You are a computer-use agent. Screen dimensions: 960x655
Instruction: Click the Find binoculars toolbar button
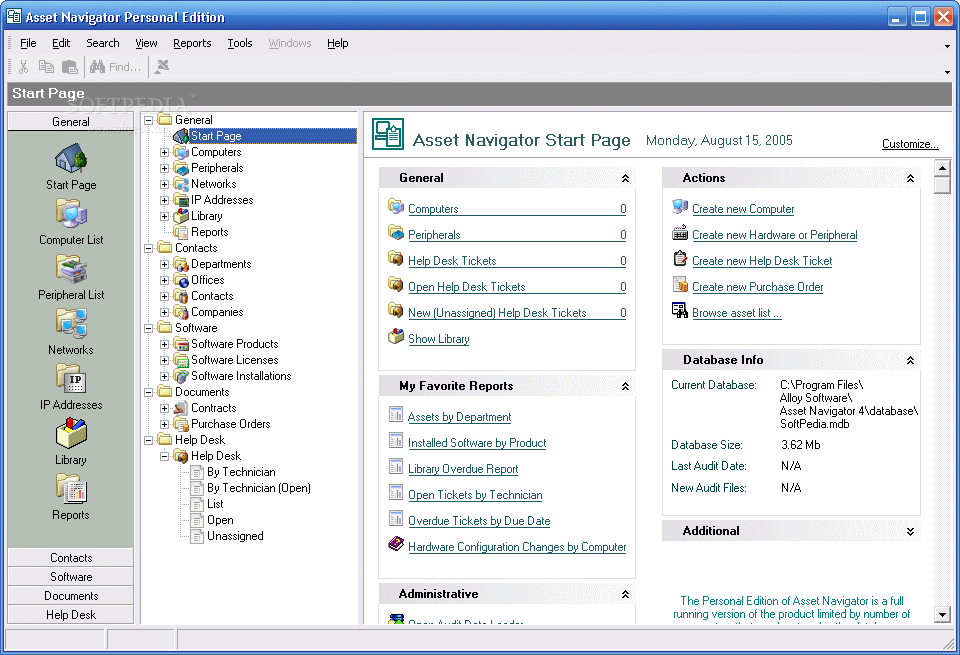[x=116, y=67]
